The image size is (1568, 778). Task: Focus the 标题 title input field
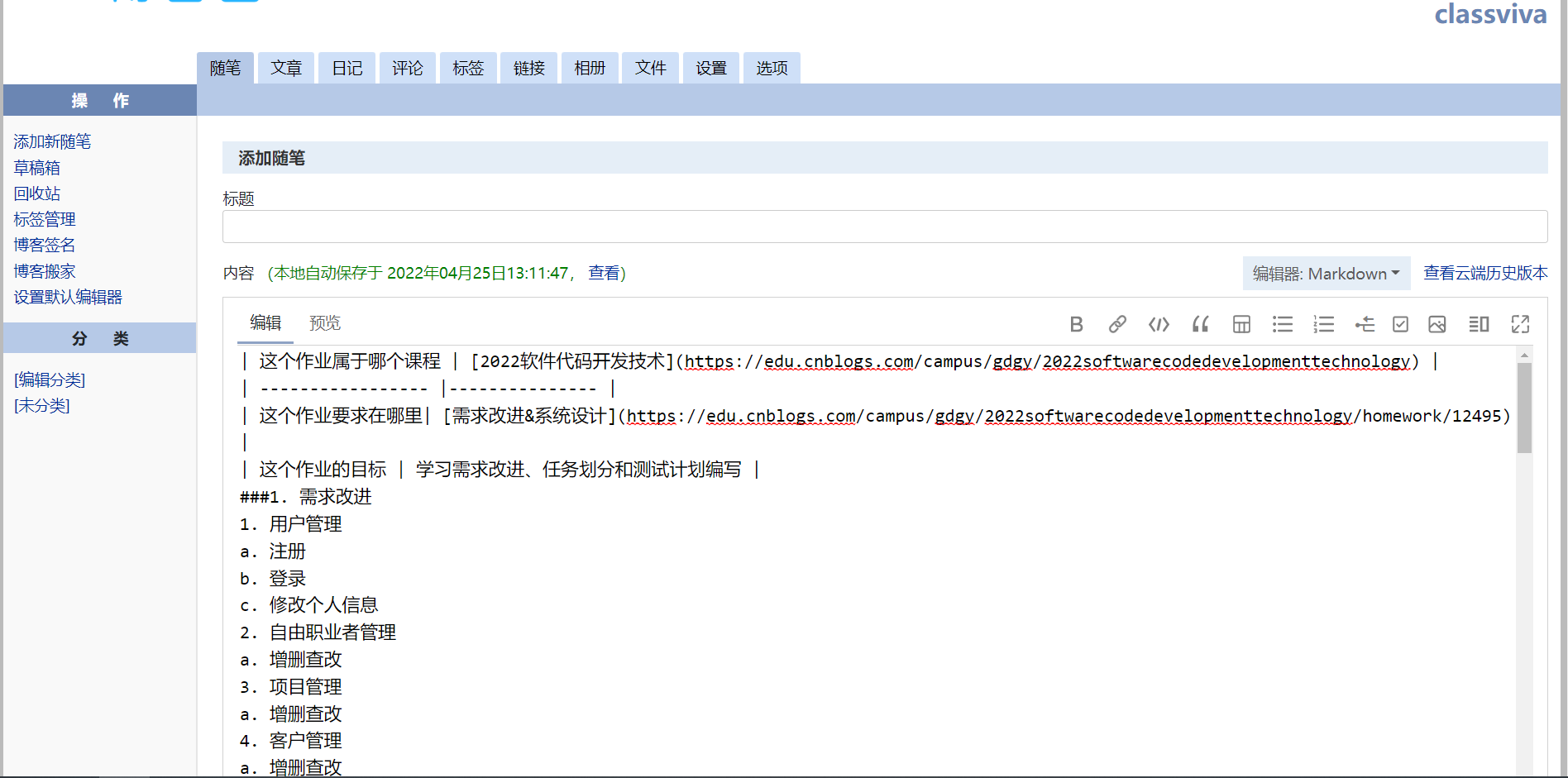885,227
